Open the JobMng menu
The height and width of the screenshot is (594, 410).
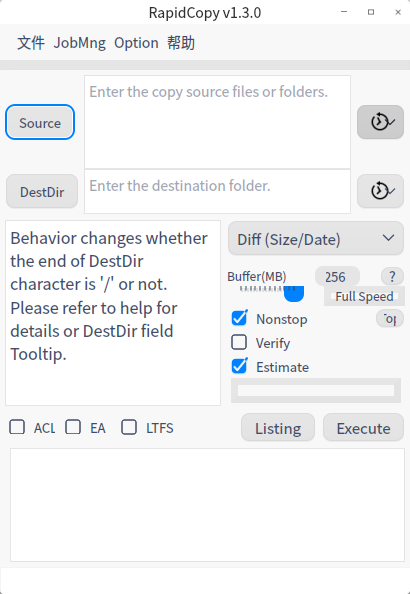80,43
